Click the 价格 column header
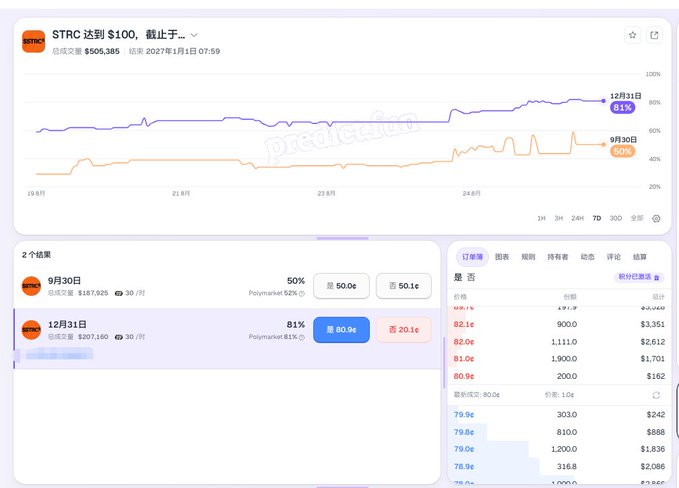The height and width of the screenshot is (488, 679). pos(459,297)
